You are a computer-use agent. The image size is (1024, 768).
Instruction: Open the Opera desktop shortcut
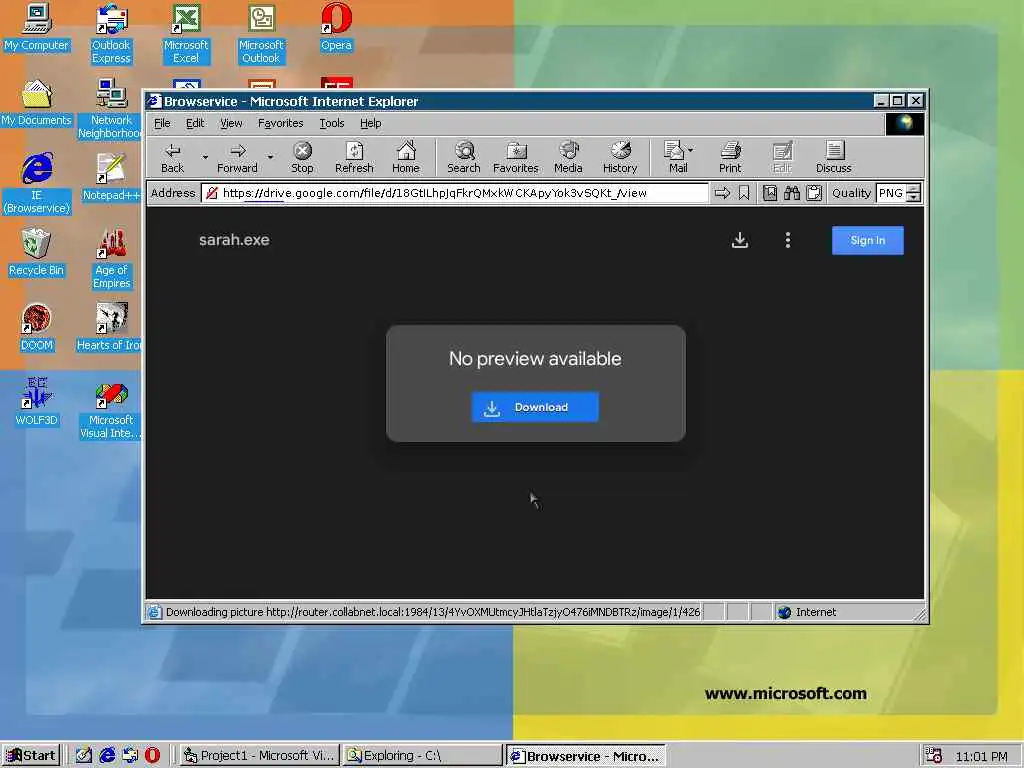click(x=336, y=27)
